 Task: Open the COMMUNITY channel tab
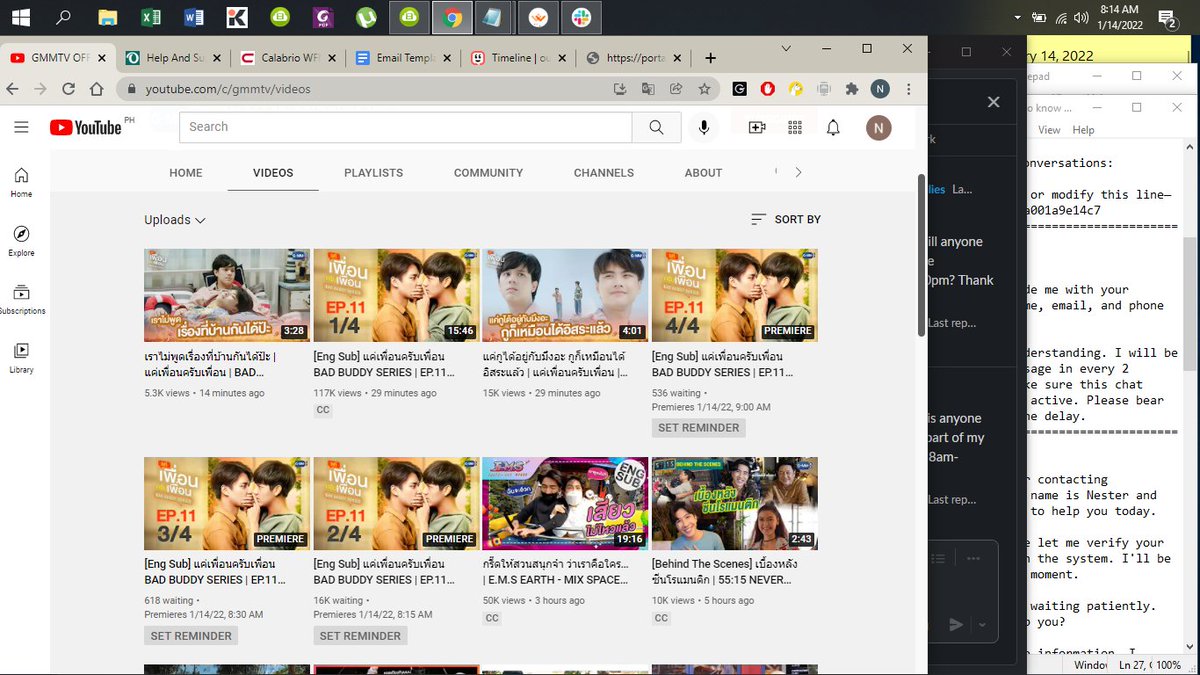click(x=488, y=173)
